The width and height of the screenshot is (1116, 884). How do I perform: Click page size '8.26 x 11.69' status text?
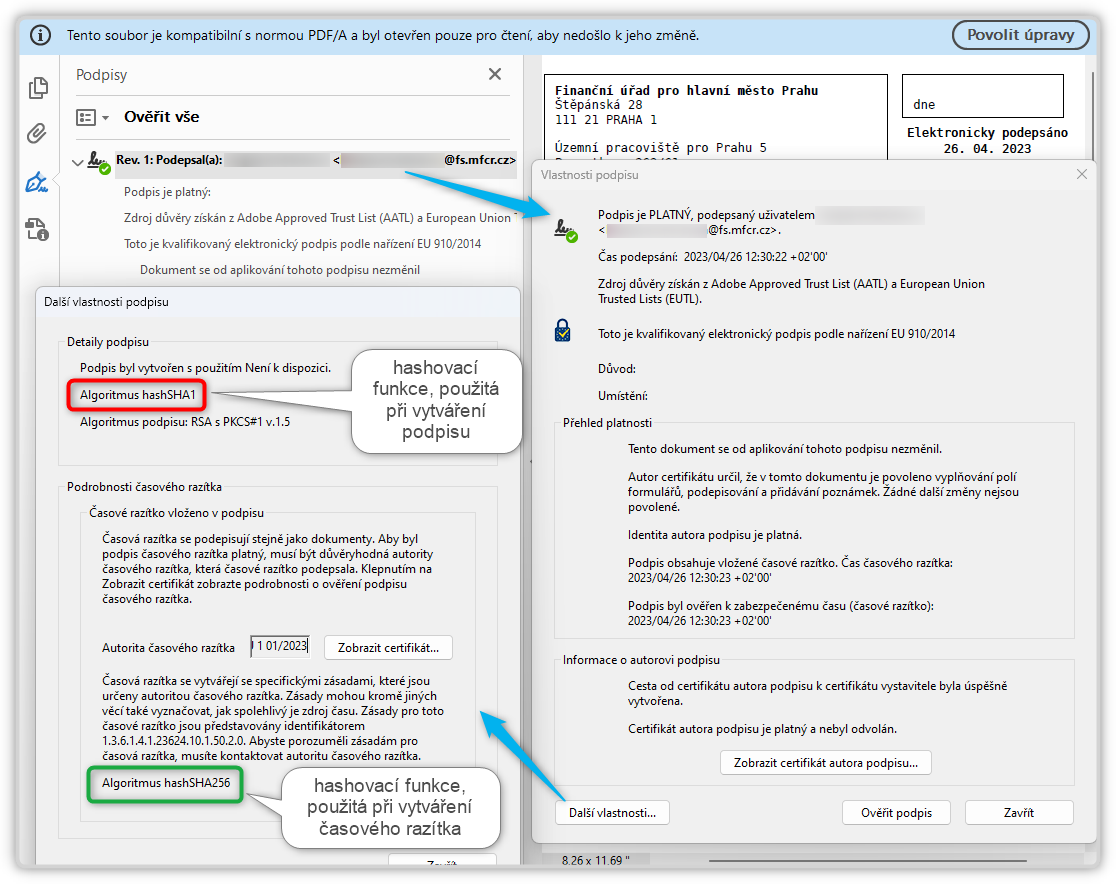click(596, 860)
